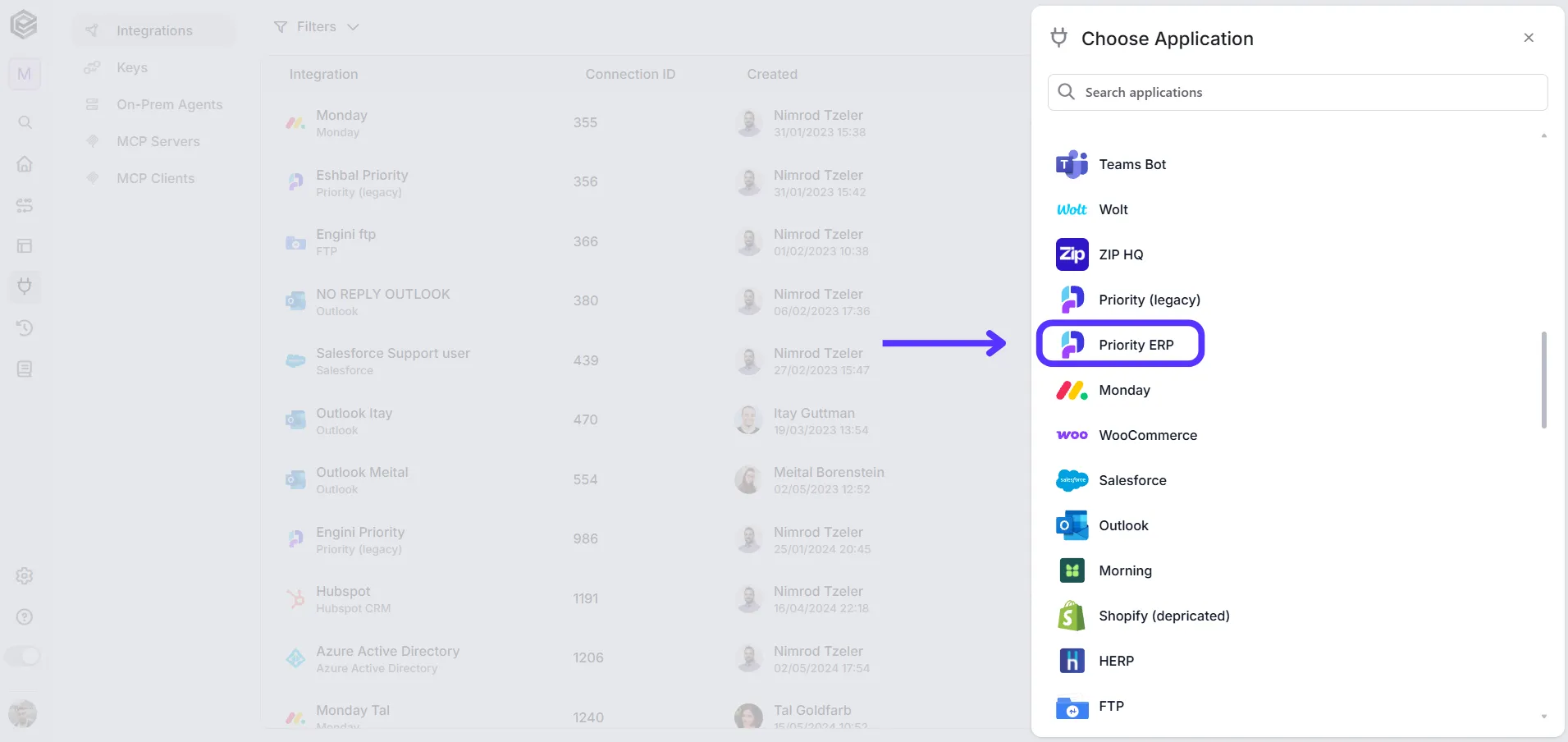Viewport: 1568px width, 742px height.
Task: Close the Choose Application panel
Action: (1529, 38)
